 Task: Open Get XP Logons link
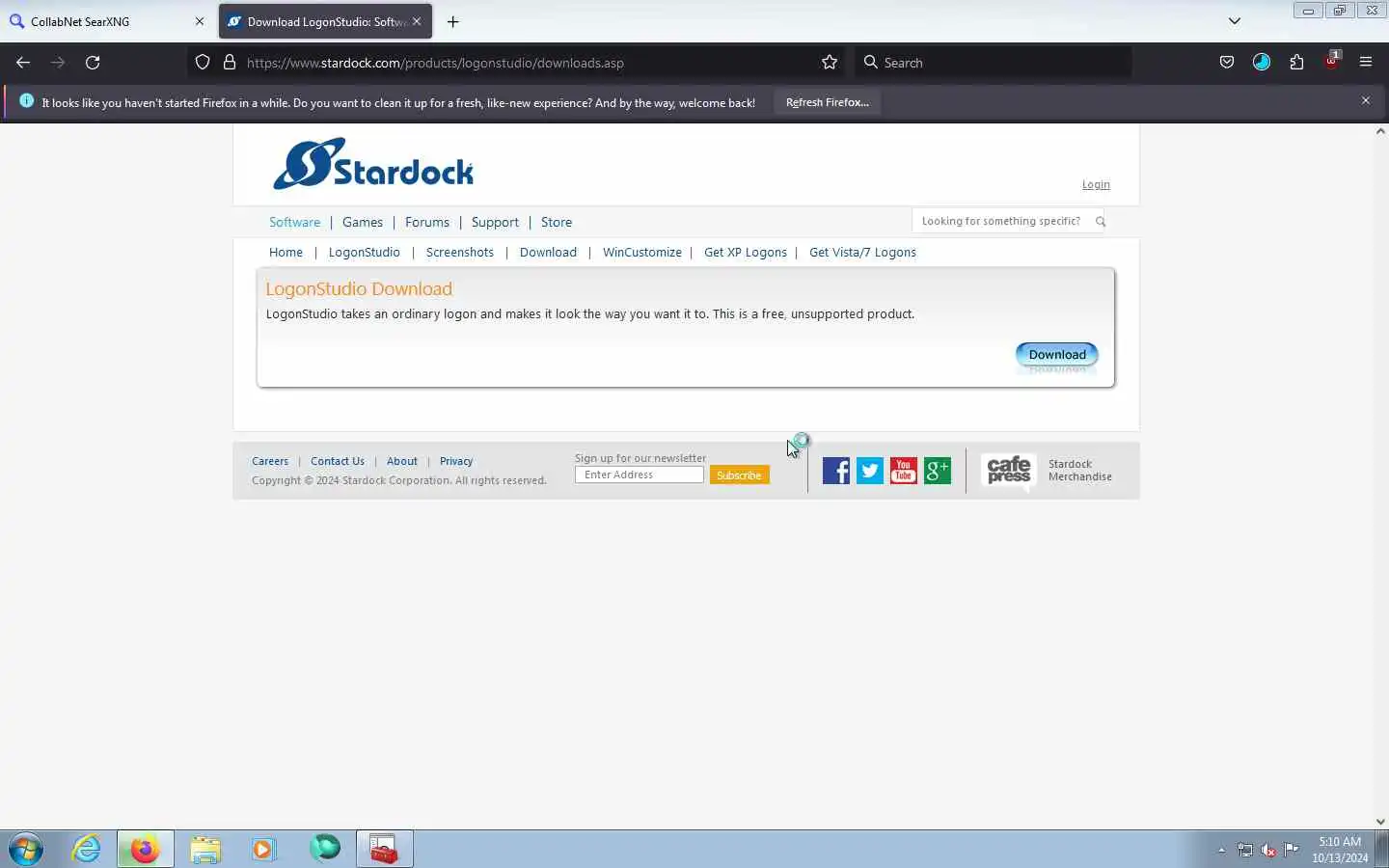coord(746,253)
